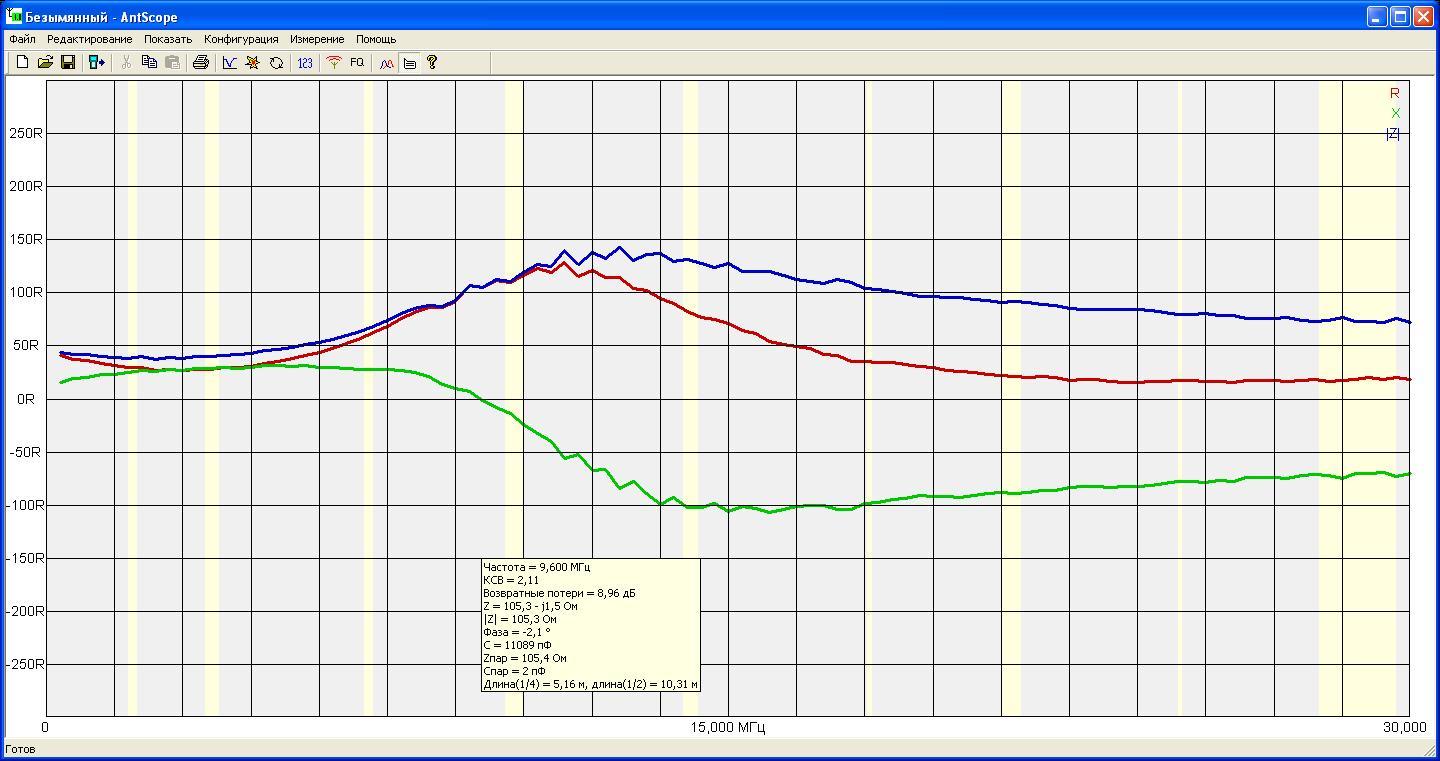Click the 'Готов' status bar text
Screen dimensions: 1440x761
point(20,749)
